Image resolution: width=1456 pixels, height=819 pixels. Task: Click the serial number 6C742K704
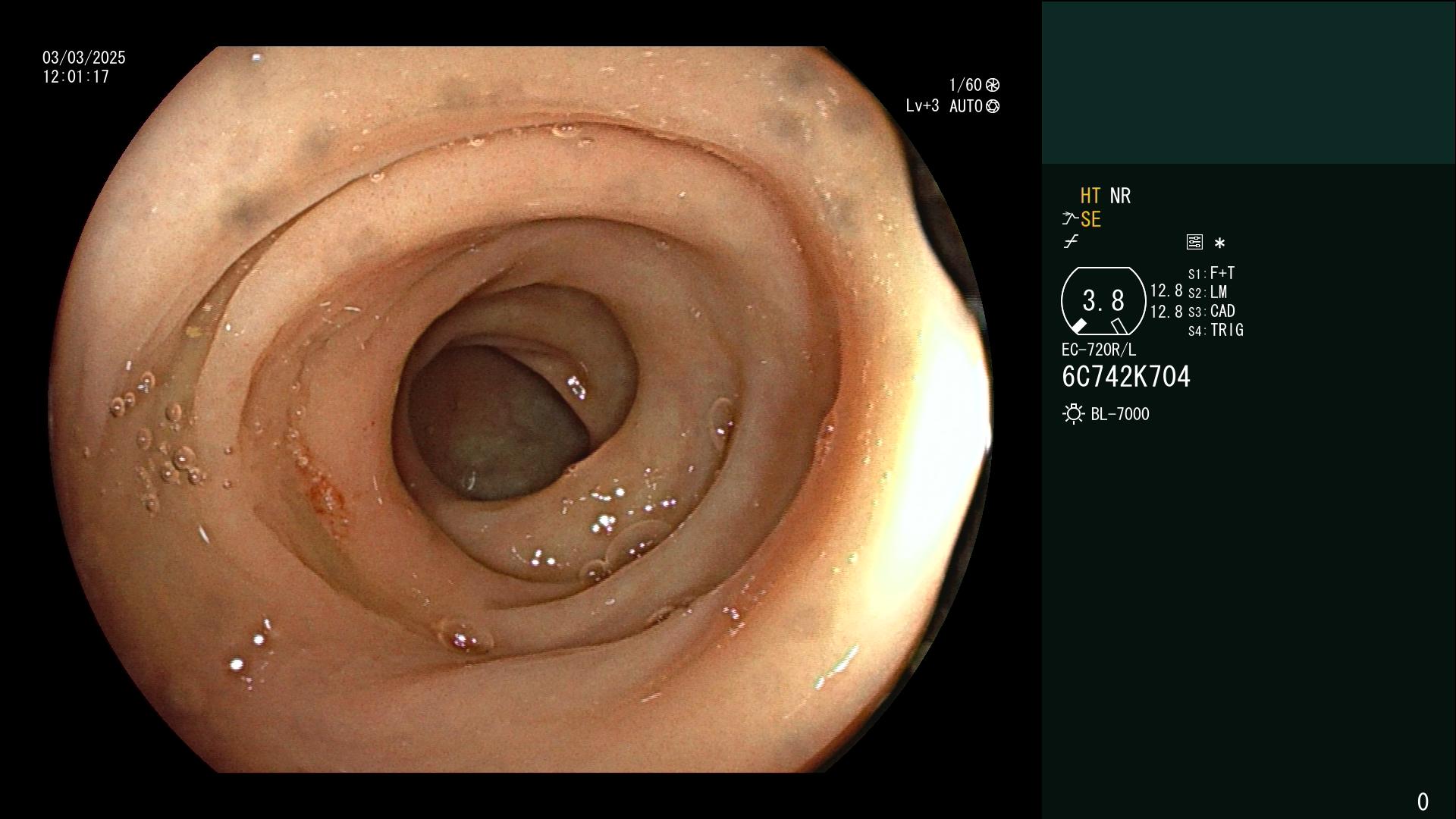coord(1126,377)
